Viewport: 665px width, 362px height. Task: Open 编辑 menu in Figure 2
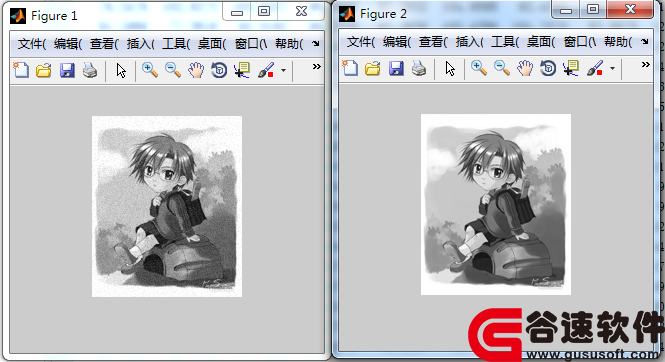click(x=397, y=42)
